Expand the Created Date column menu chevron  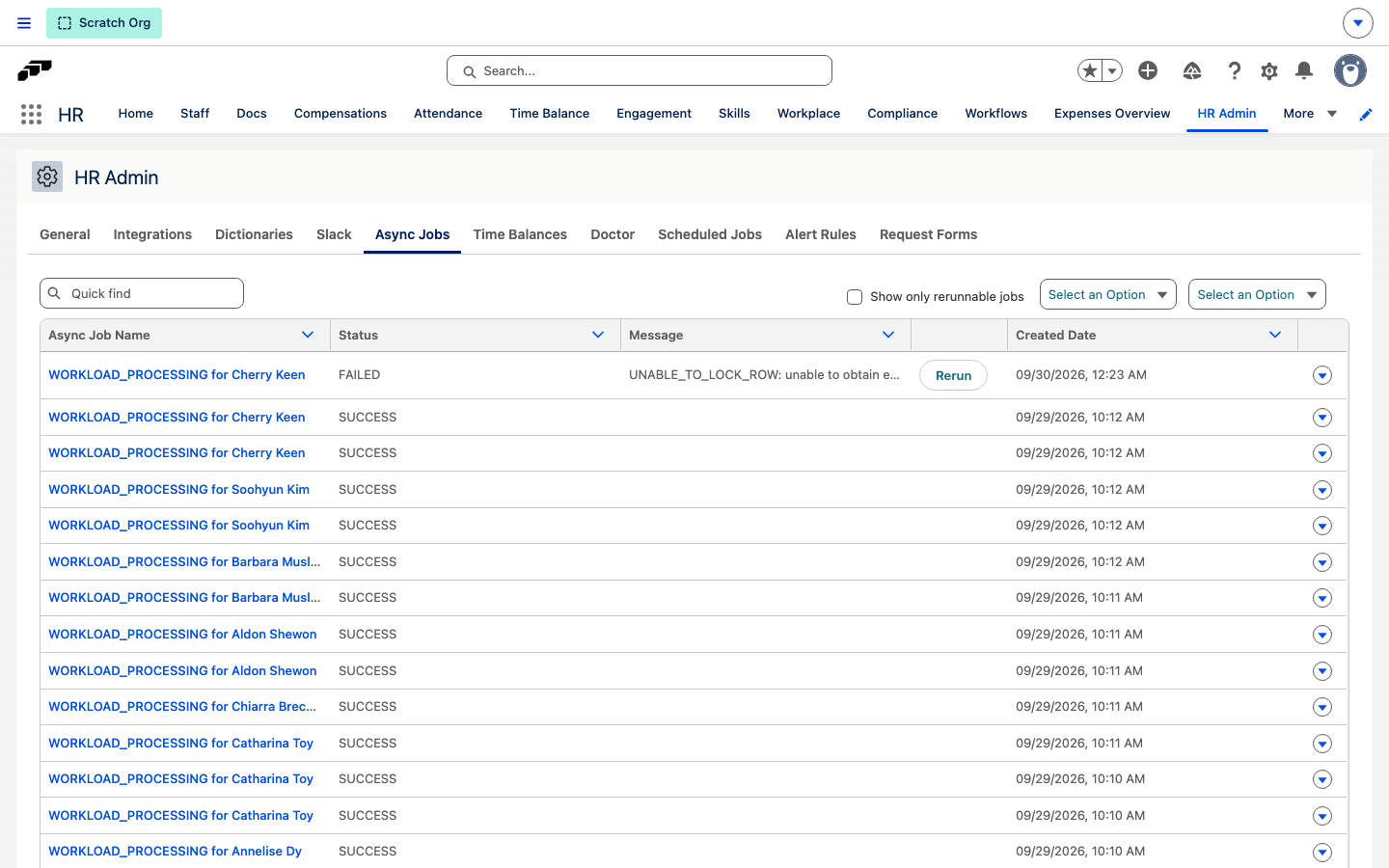pyautogui.click(x=1275, y=335)
